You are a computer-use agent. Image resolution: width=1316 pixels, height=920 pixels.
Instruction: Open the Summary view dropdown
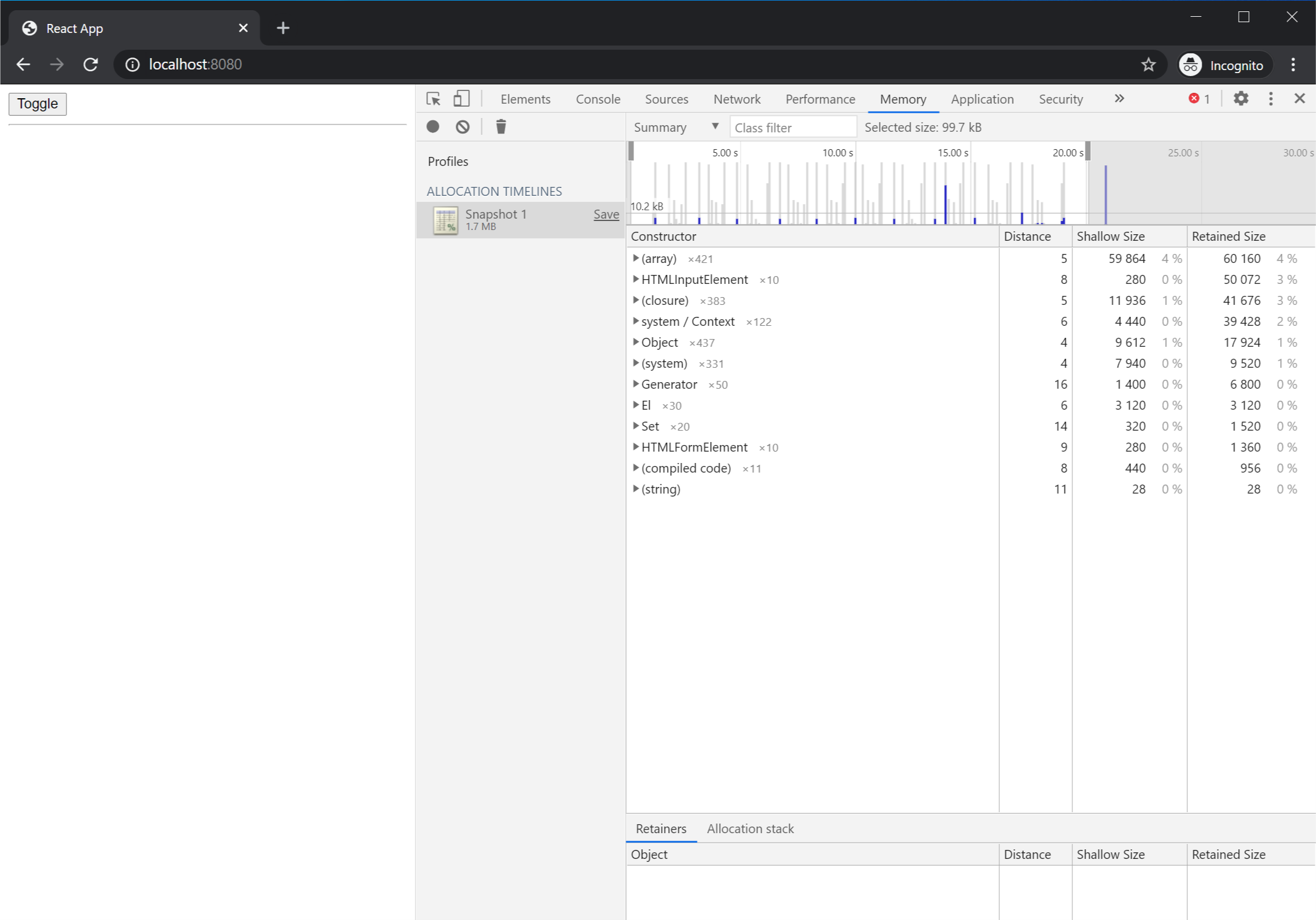677,128
